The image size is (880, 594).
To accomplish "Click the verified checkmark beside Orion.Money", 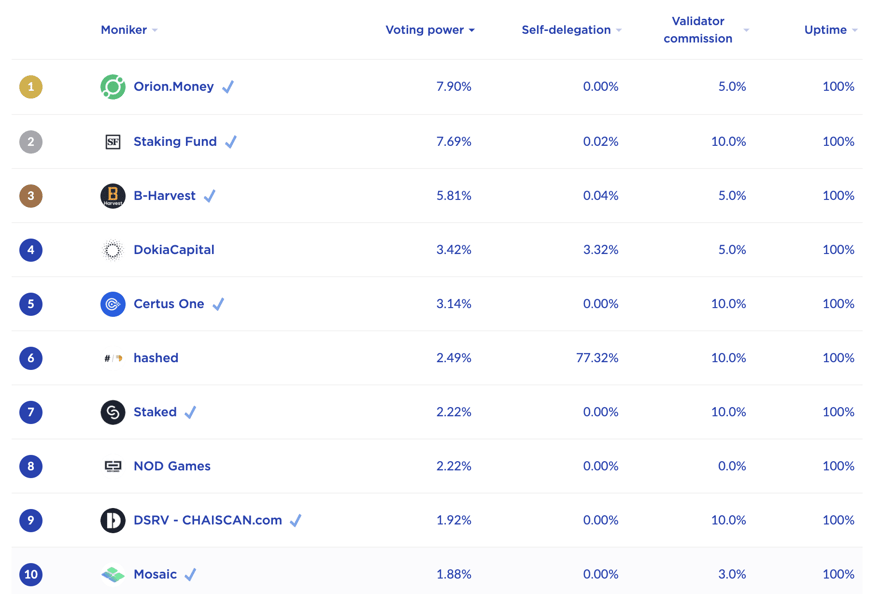I will [228, 86].
